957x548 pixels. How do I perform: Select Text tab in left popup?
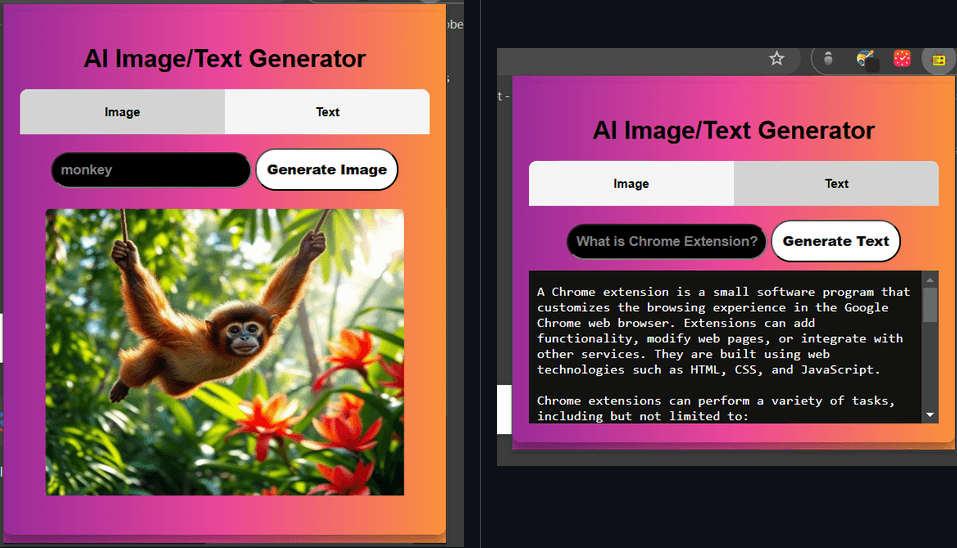tap(327, 112)
